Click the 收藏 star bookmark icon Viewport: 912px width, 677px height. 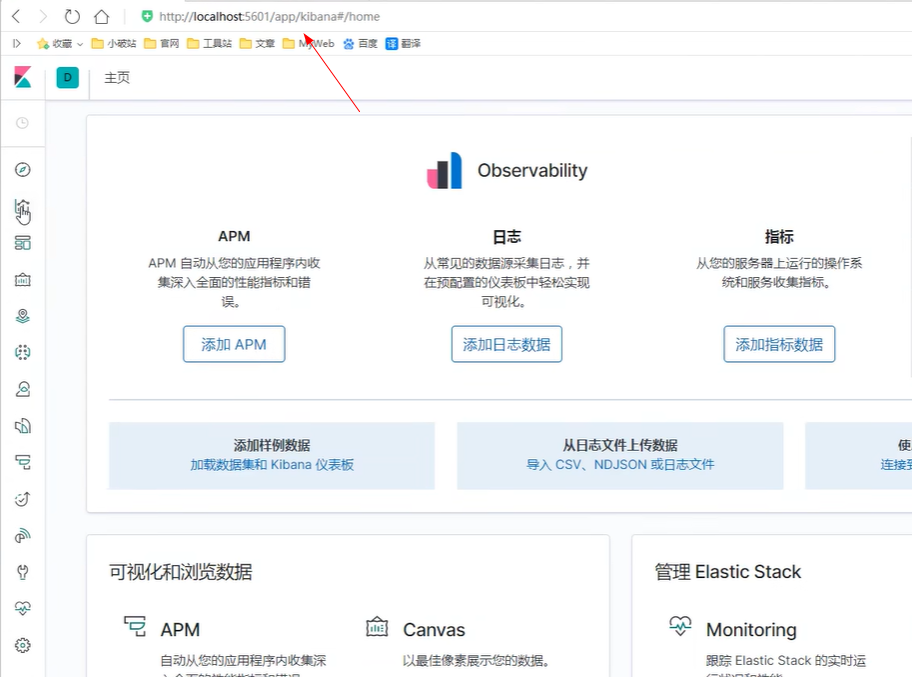click(42, 43)
